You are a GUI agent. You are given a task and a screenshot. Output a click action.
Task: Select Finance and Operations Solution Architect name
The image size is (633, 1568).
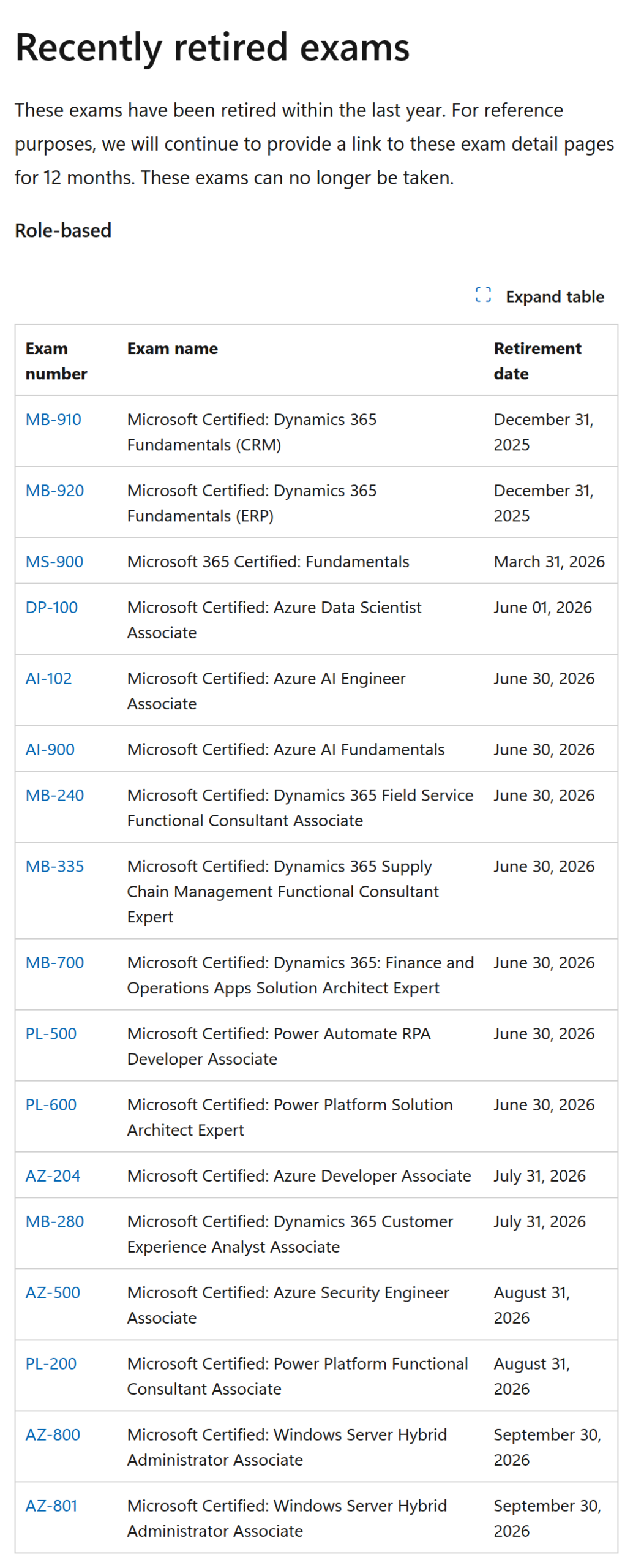coord(300,975)
